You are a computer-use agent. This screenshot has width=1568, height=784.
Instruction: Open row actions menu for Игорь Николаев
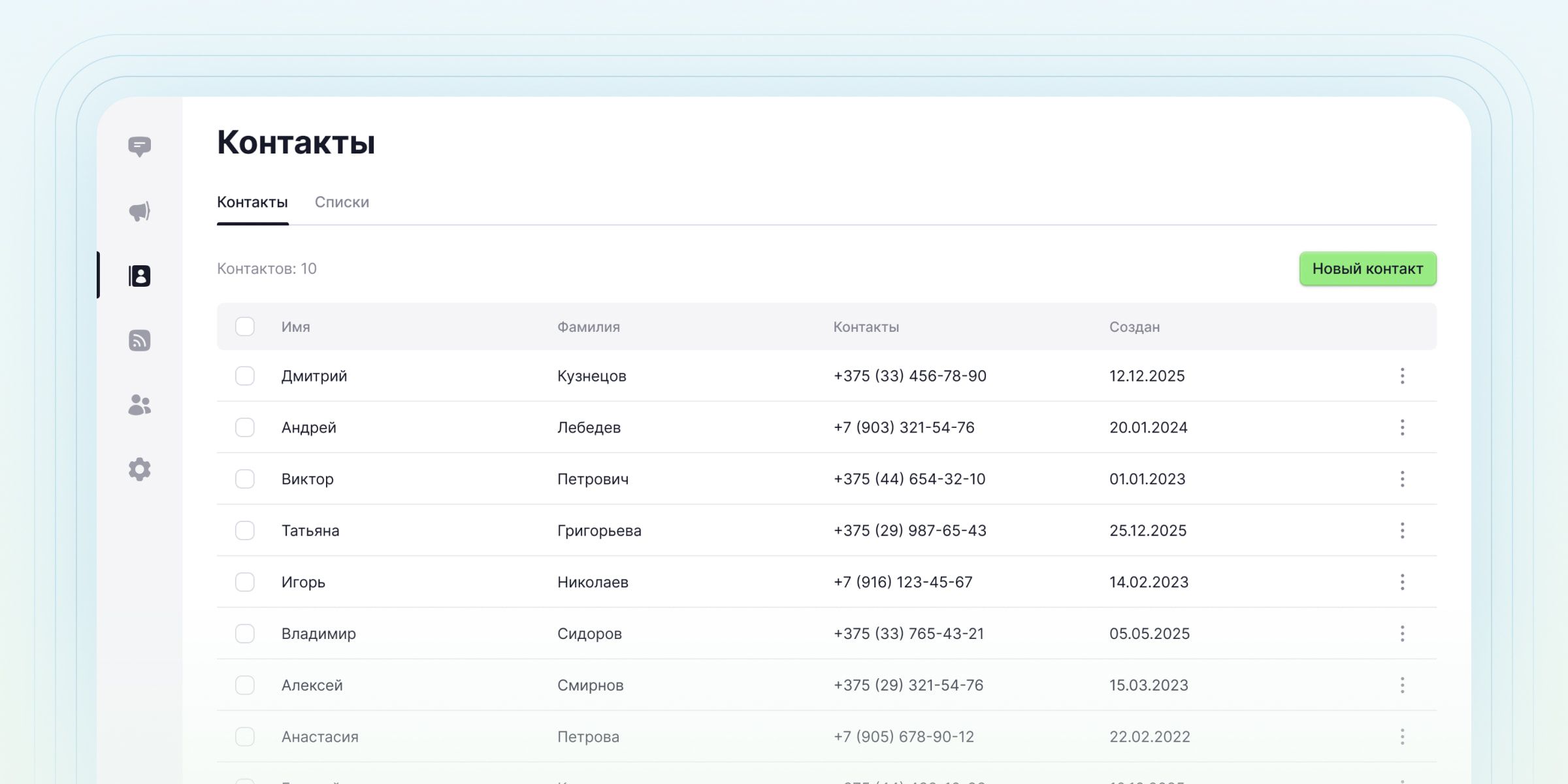[x=1402, y=582]
